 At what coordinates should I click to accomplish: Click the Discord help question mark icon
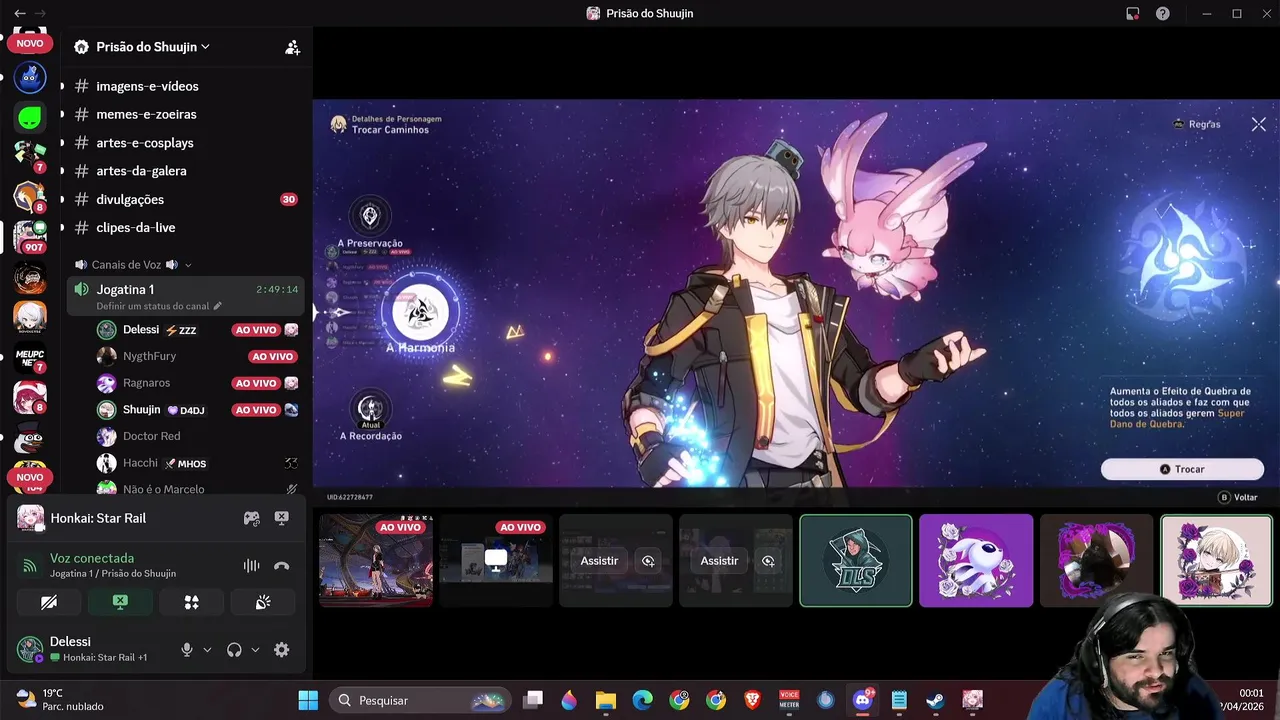click(x=1163, y=13)
